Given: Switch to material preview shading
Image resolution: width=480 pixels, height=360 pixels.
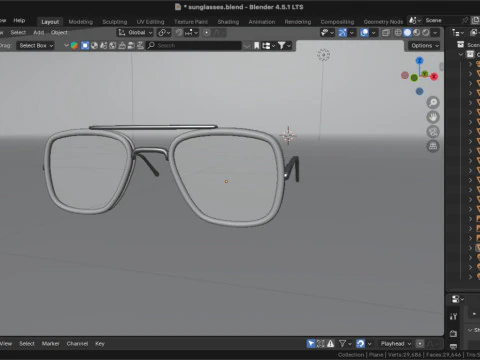Looking at the screenshot, I should (x=417, y=32).
